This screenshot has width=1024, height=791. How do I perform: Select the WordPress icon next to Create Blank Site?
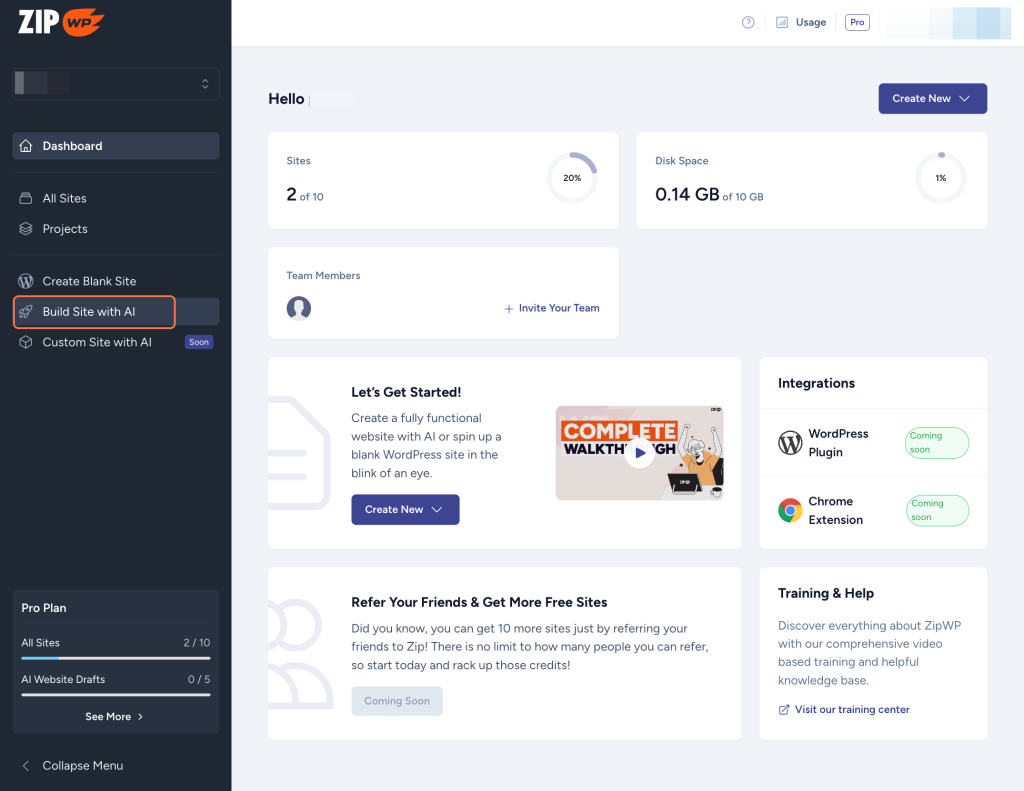pos(24,281)
